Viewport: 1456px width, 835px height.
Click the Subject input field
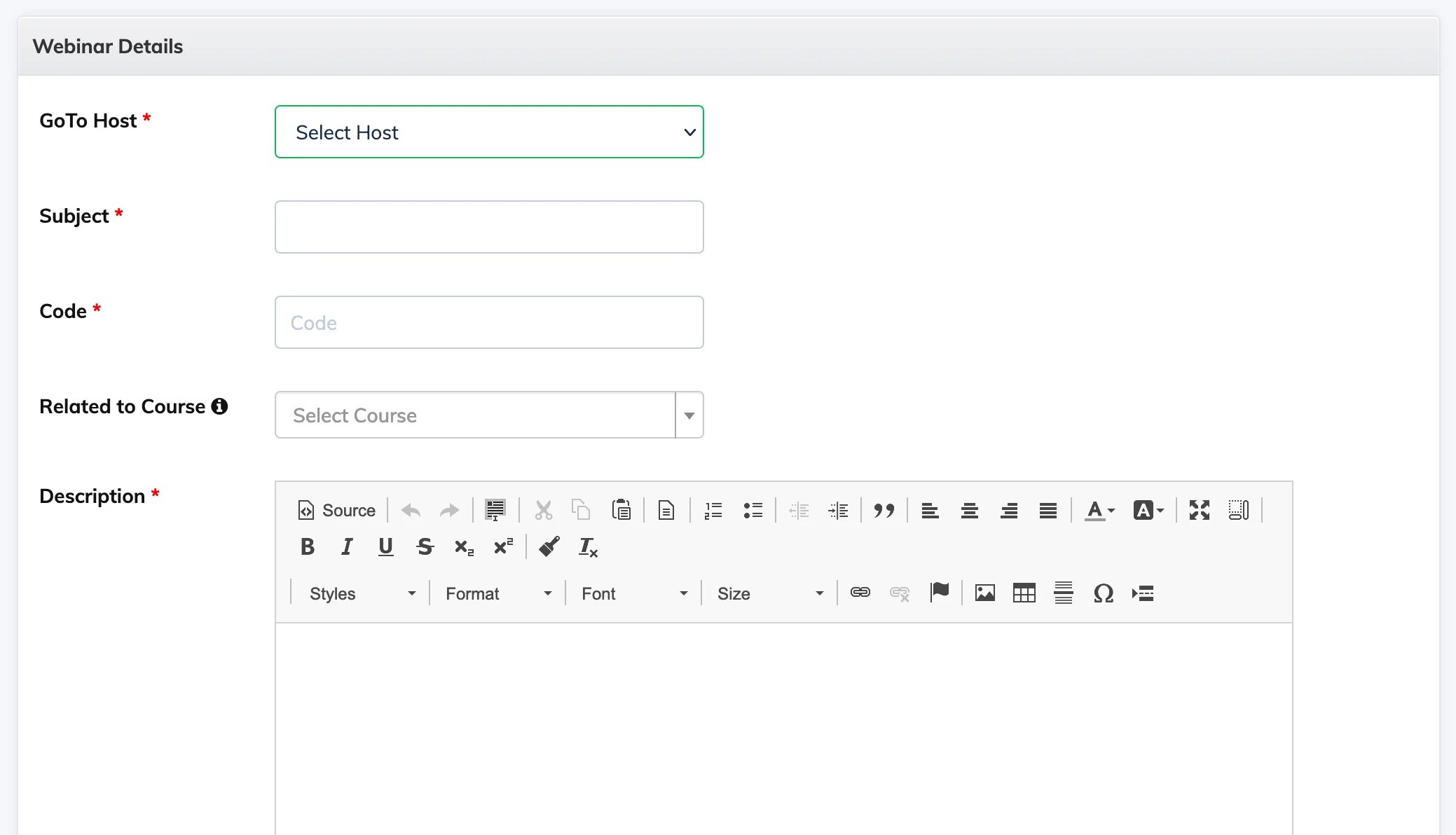pyautogui.click(x=489, y=227)
